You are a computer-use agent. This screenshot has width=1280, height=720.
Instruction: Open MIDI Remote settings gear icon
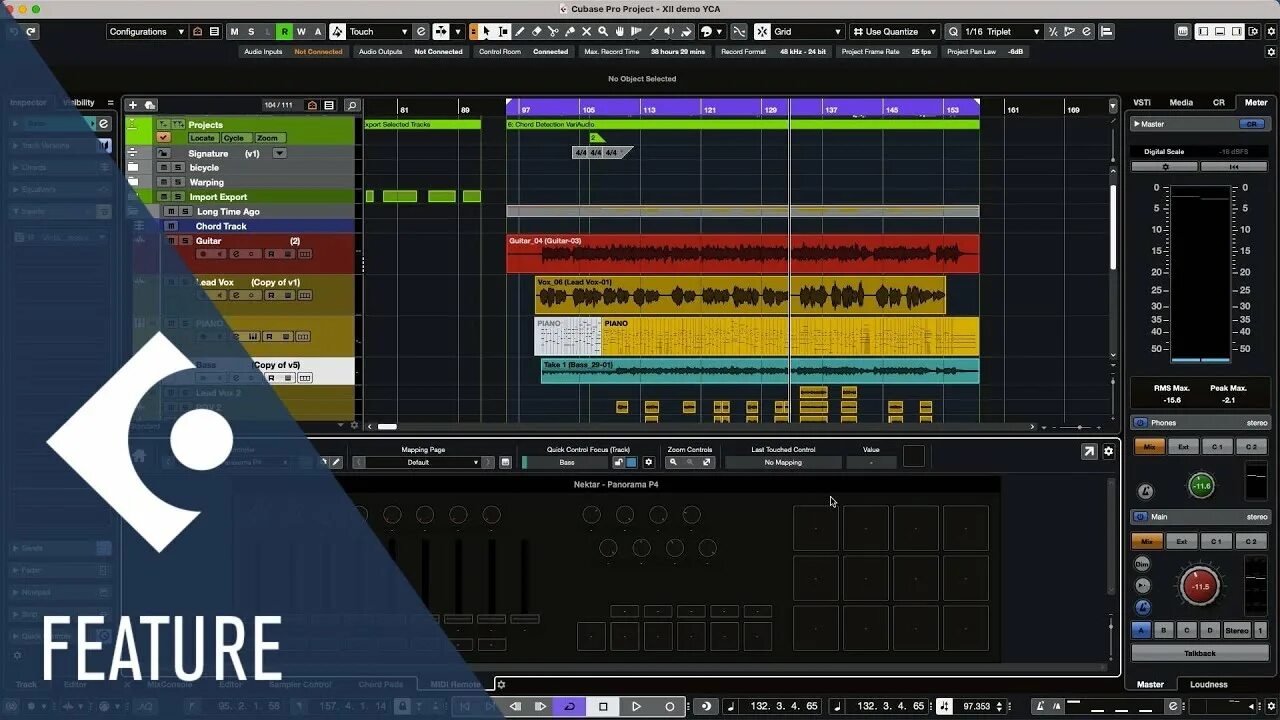[x=1108, y=452]
